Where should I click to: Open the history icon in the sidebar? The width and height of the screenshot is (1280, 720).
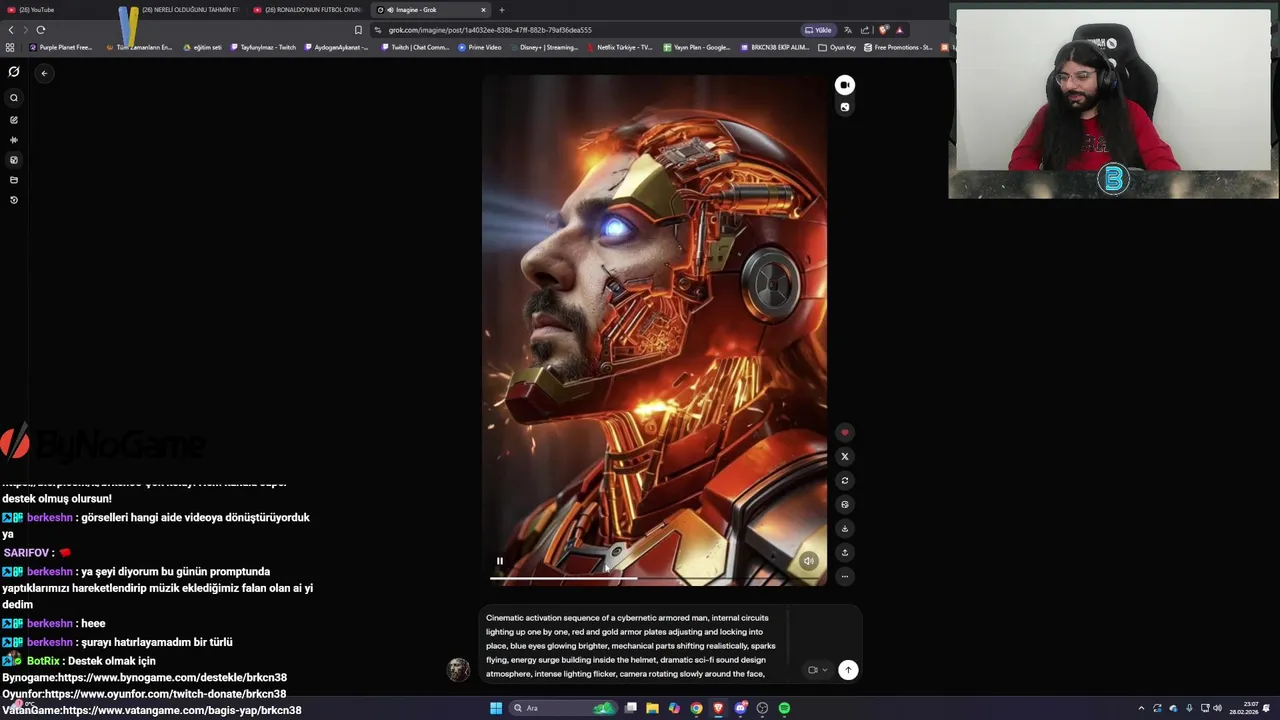point(14,200)
